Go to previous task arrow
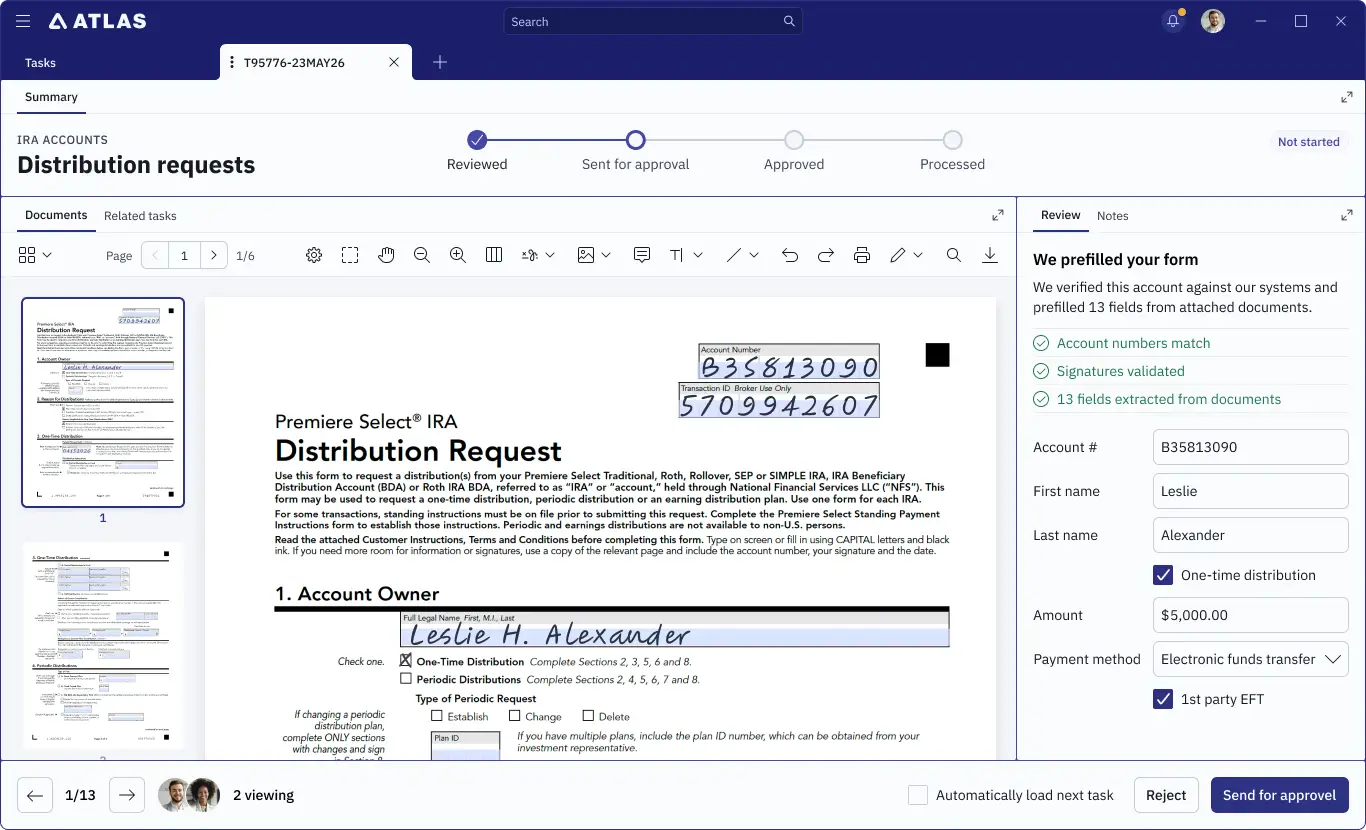Image resolution: width=1366 pixels, height=830 pixels. click(x=35, y=795)
